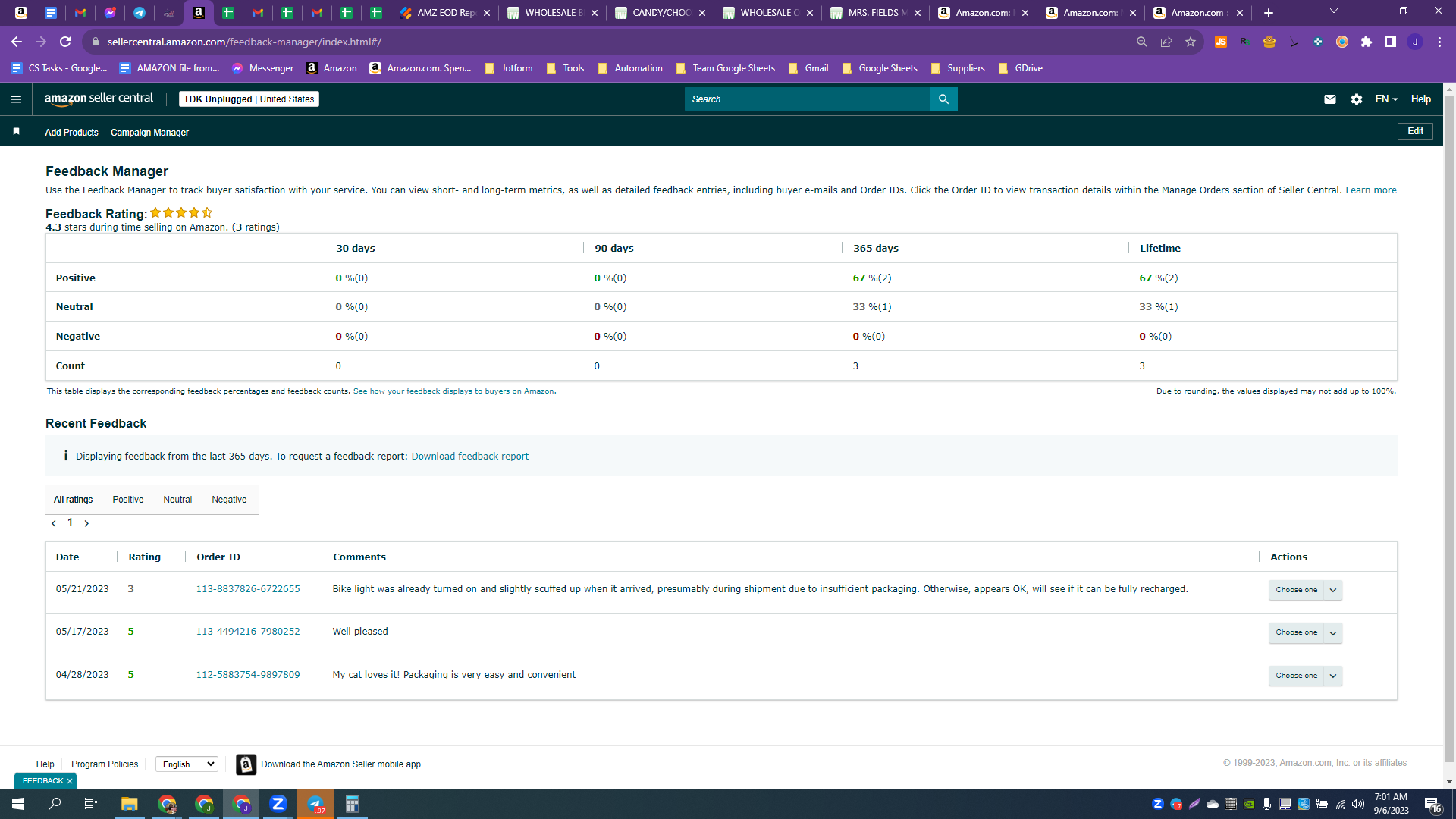Image resolution: width=1456 pixels, height=819 pixels.
Task: Open the taskbar volume control
Action: click(1358, 804)
